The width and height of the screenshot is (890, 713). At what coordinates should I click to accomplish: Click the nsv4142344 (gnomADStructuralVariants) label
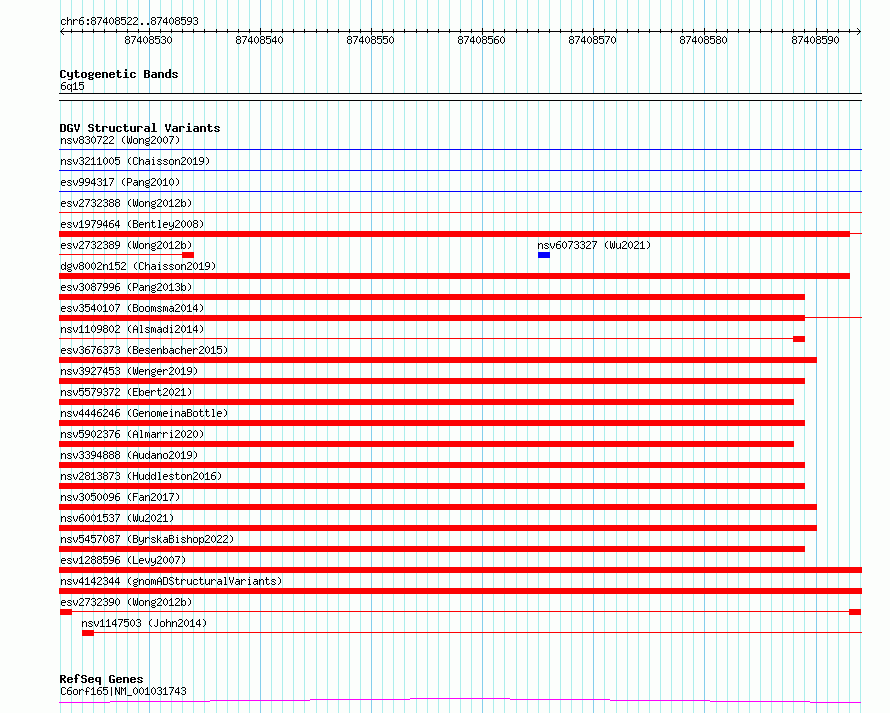tap(171, 581)
